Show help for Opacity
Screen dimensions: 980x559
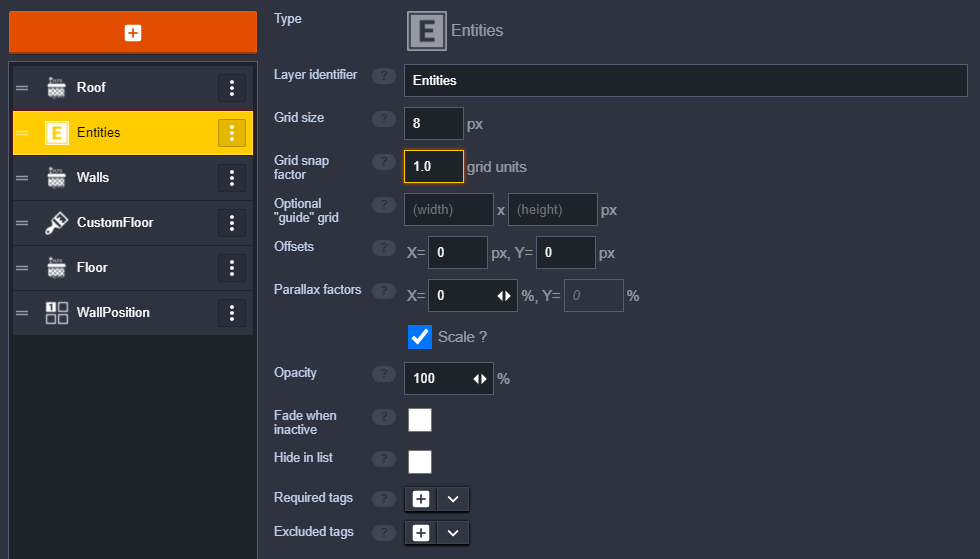[384, 374]
